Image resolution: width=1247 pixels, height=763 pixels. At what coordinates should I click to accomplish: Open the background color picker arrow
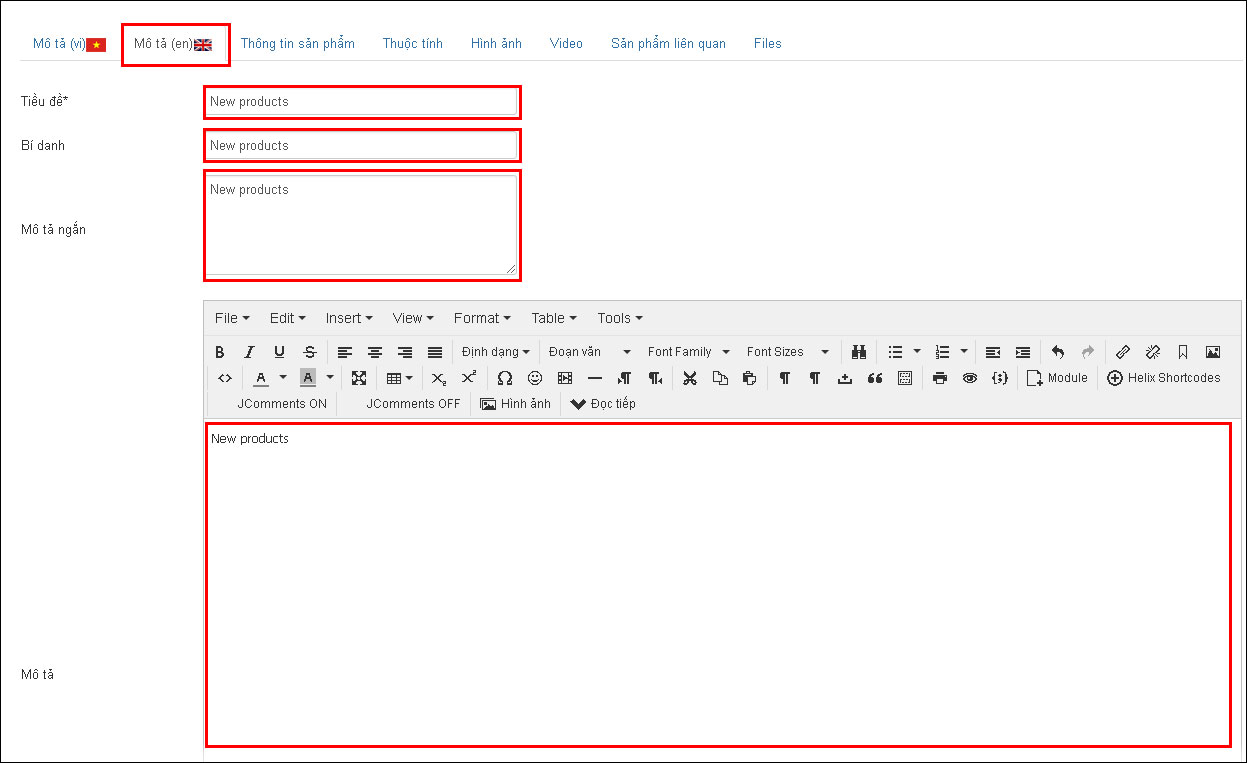(330, 378)
